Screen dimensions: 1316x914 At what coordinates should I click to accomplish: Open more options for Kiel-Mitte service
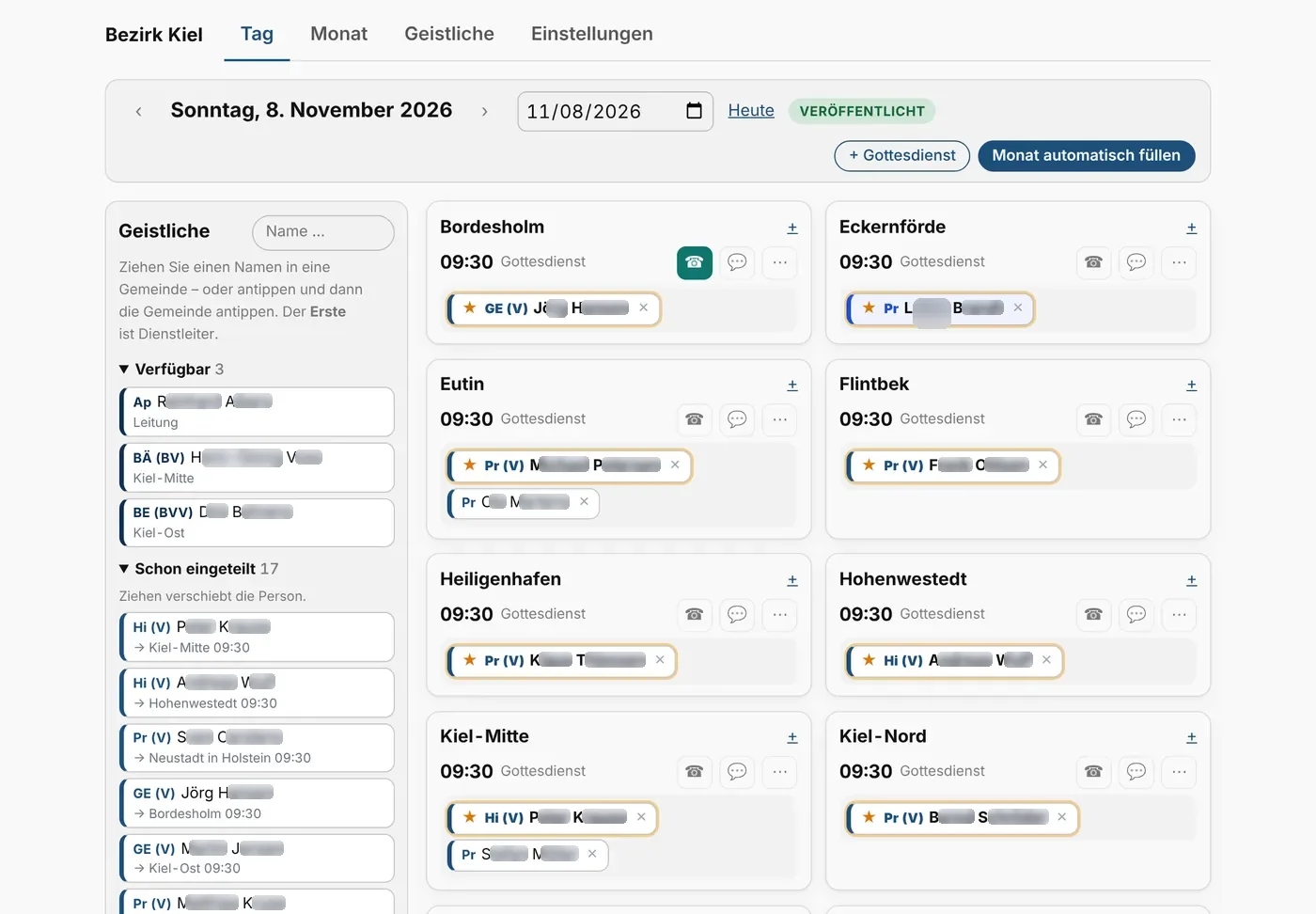pos(780,772)
